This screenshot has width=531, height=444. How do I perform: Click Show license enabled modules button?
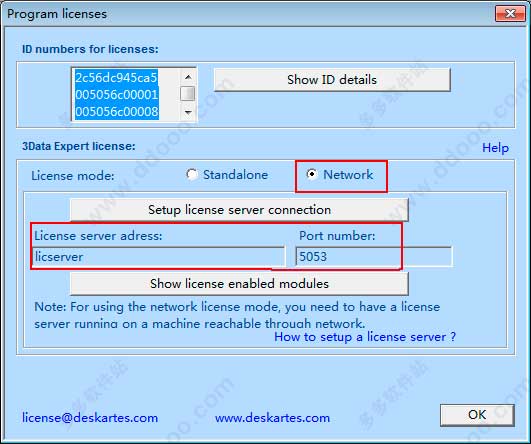click(x=239, y=284)
